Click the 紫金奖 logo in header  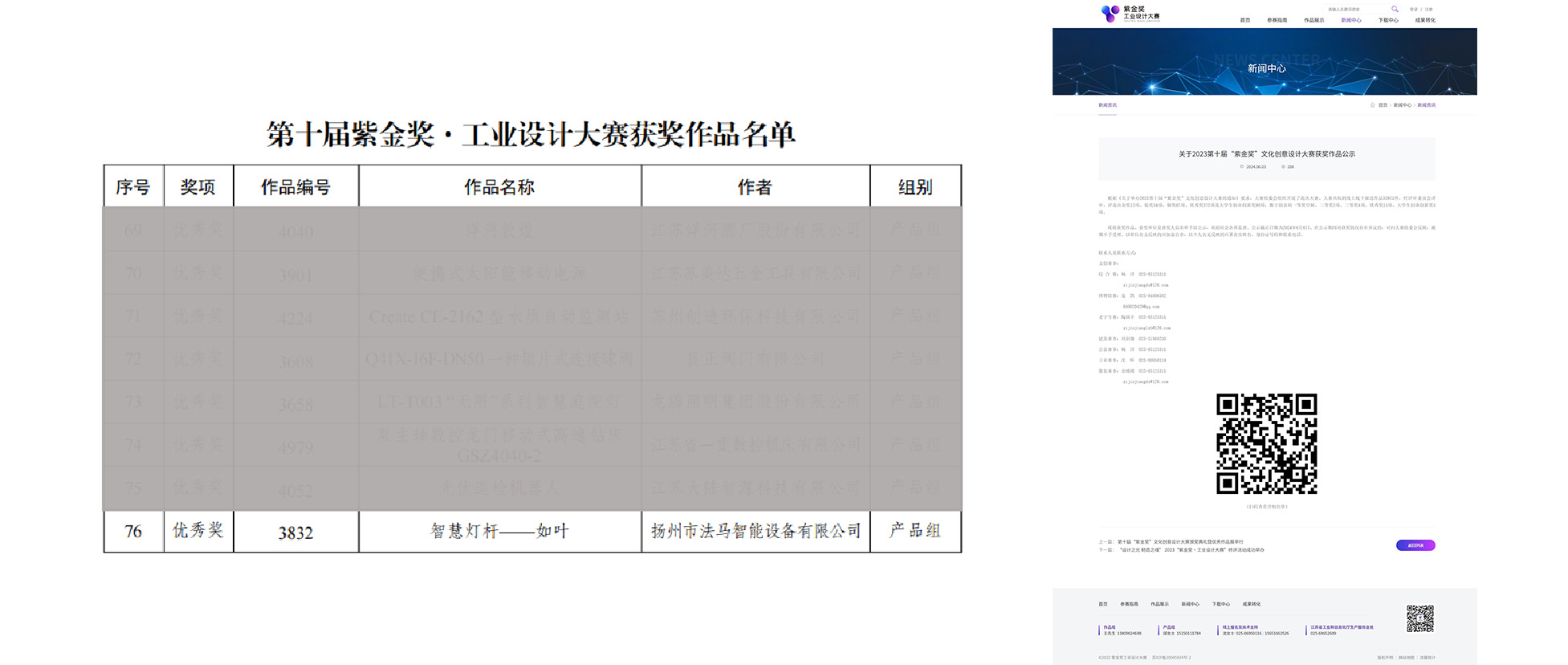tap(1130, 13)
